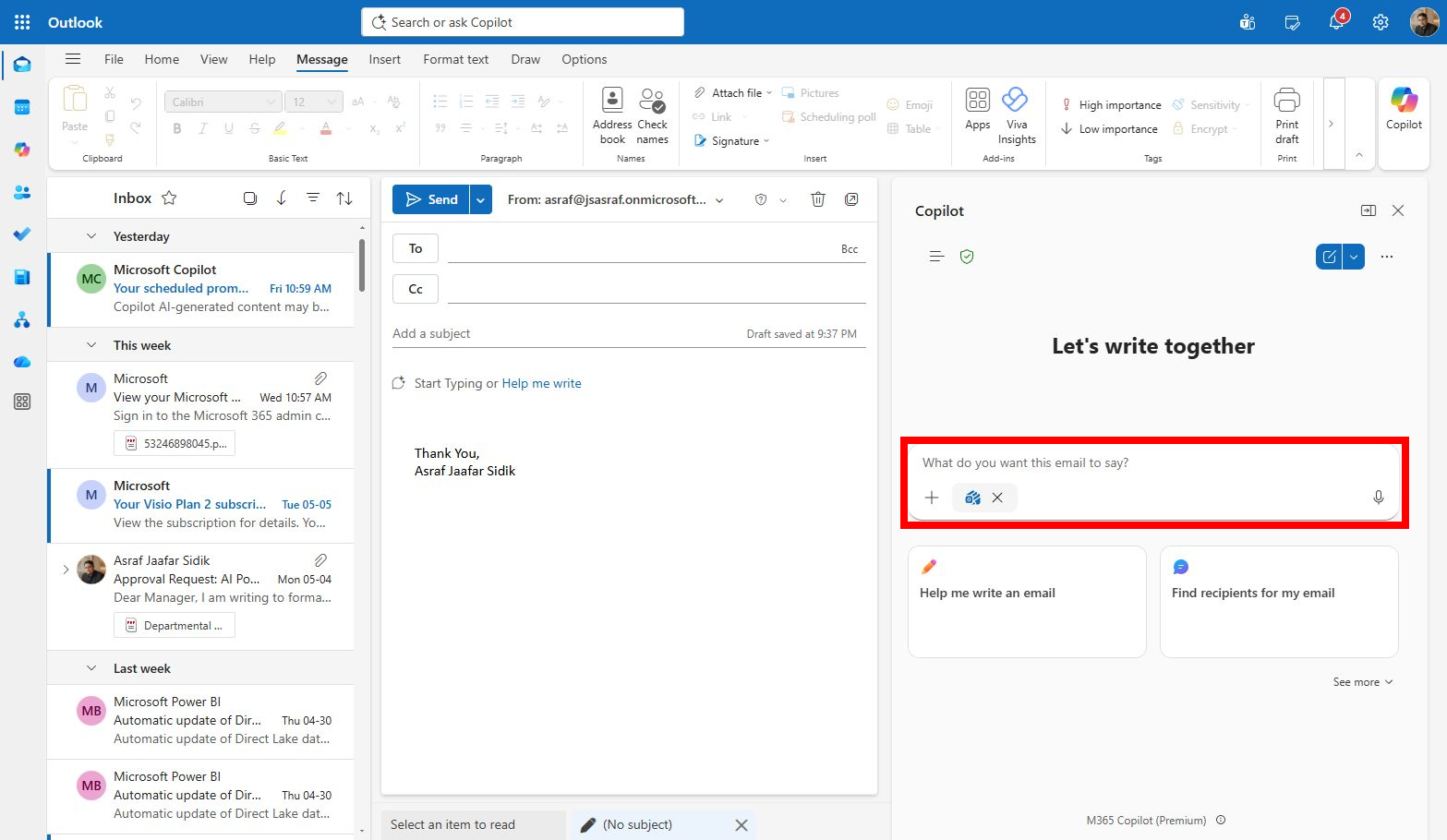Open Departmental attachment in Approval Request email

175,626
